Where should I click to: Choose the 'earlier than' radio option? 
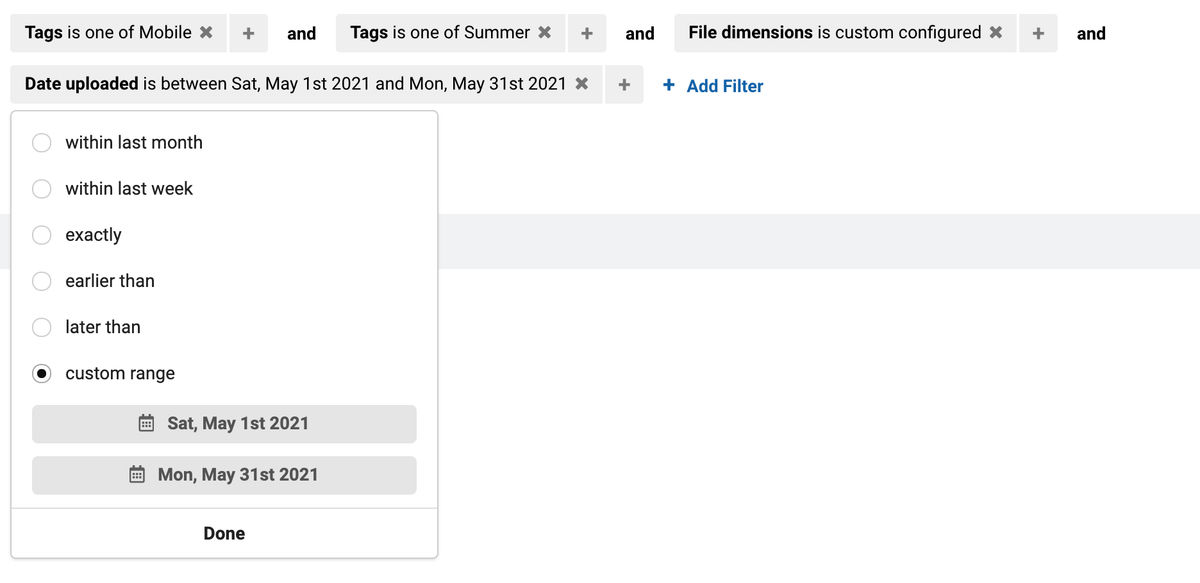pos(42,281)
